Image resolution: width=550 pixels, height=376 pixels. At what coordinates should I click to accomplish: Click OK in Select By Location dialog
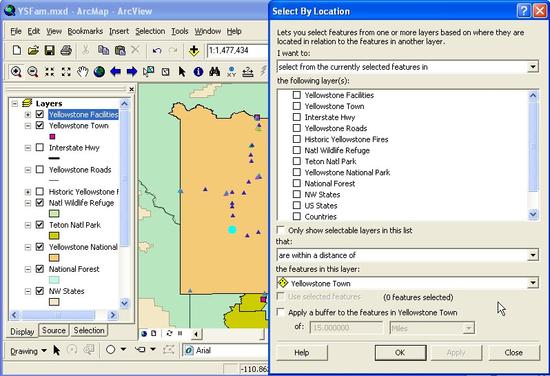tap(400, 352)
